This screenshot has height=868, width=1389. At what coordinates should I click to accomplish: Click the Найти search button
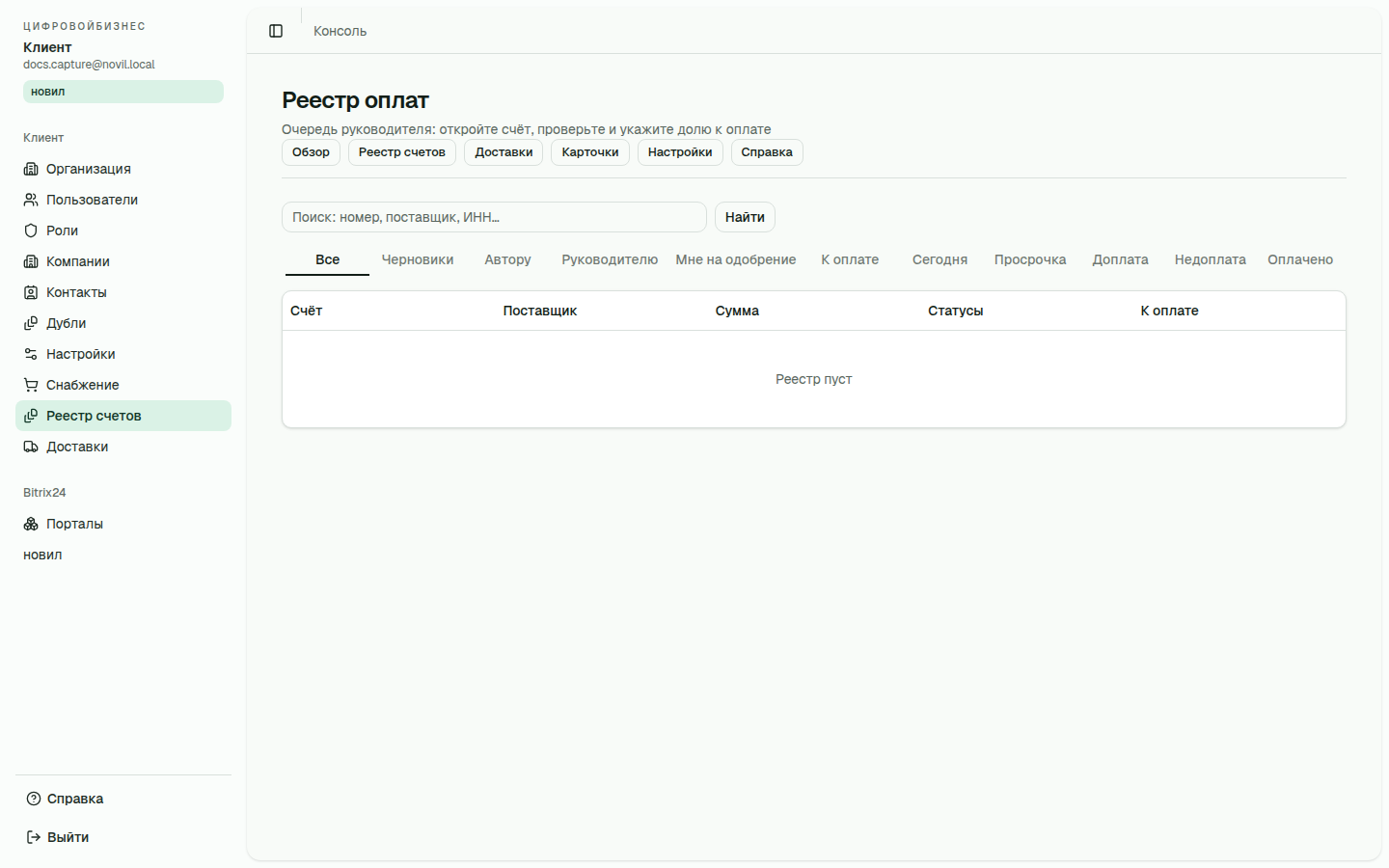pos(745,217)
